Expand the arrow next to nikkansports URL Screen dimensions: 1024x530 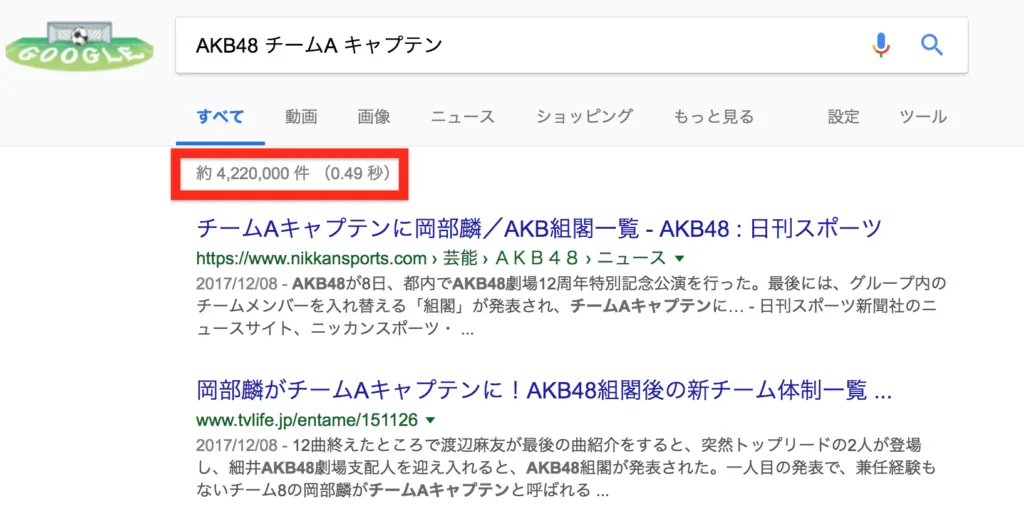pos(679,258)
